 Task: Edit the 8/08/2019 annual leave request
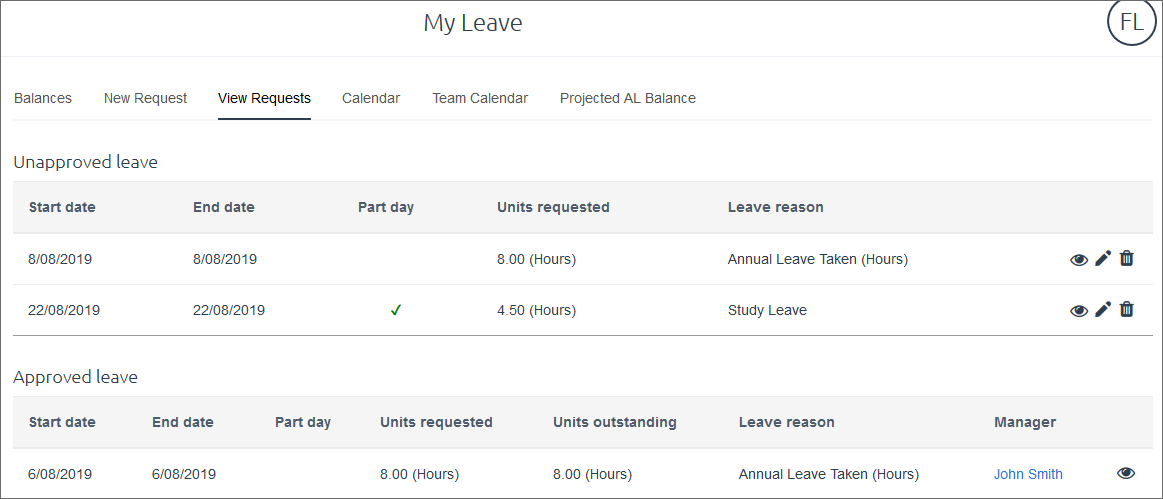pos(1103,259)
